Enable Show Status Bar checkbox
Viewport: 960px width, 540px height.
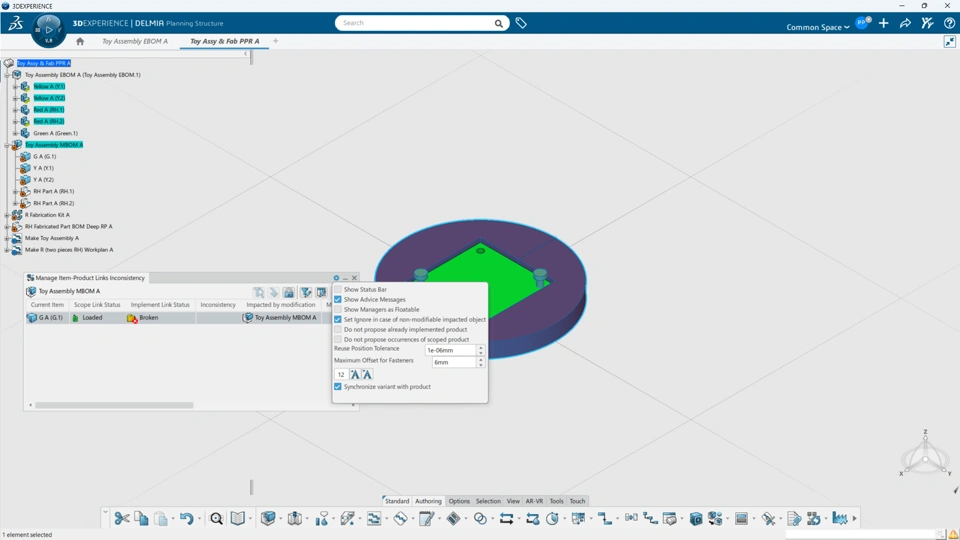(338, 290)
